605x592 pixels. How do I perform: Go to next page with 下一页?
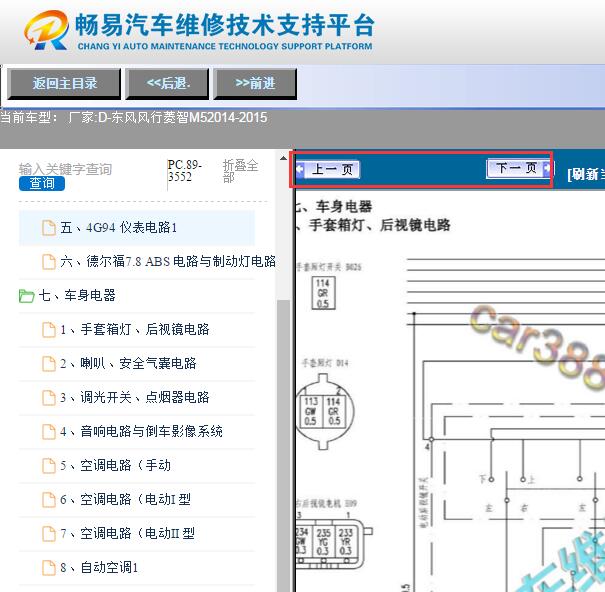(x=519, y=168)
